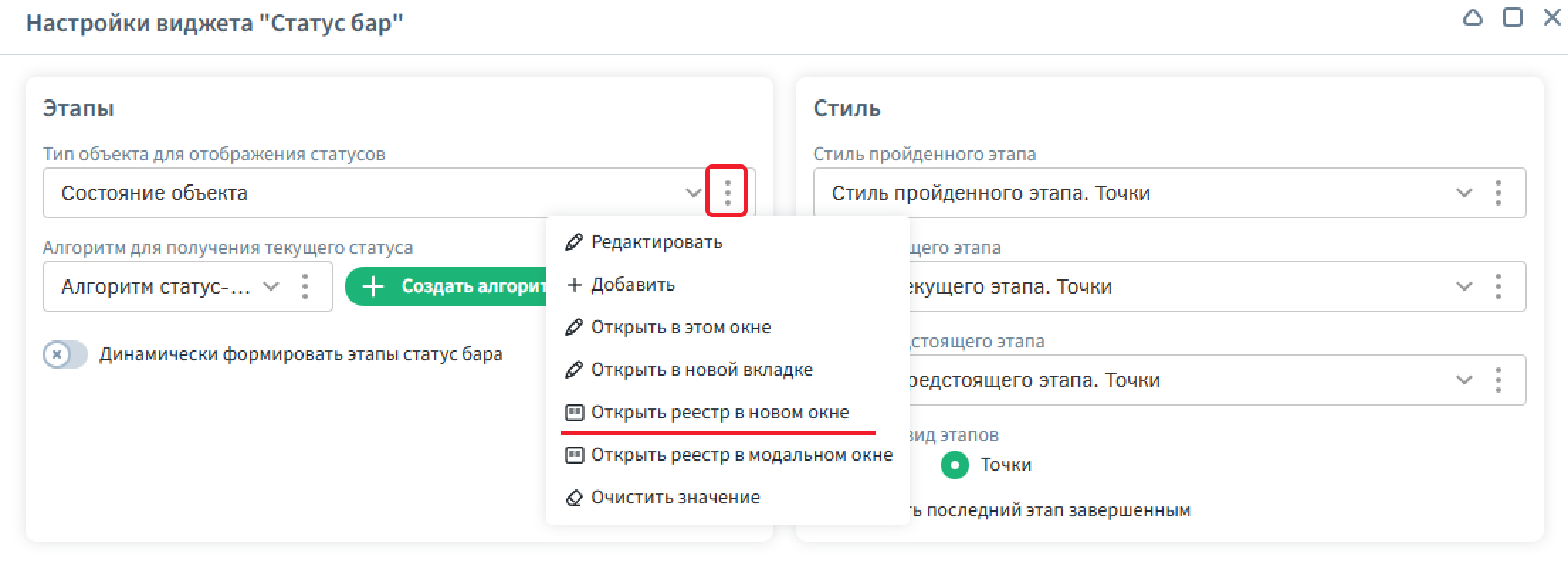Select Добавить in the context menu

point(632,285)
